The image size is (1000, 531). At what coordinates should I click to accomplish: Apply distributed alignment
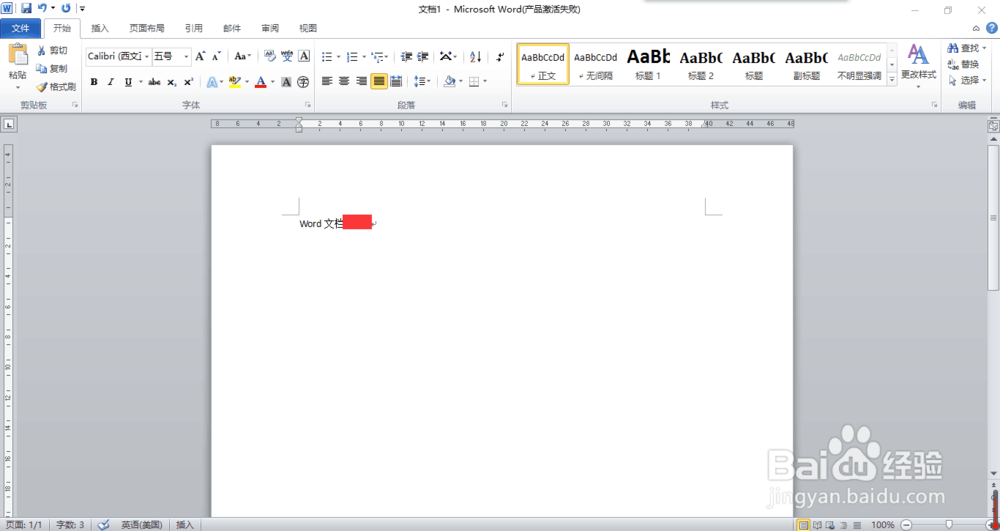click(396, 82)
